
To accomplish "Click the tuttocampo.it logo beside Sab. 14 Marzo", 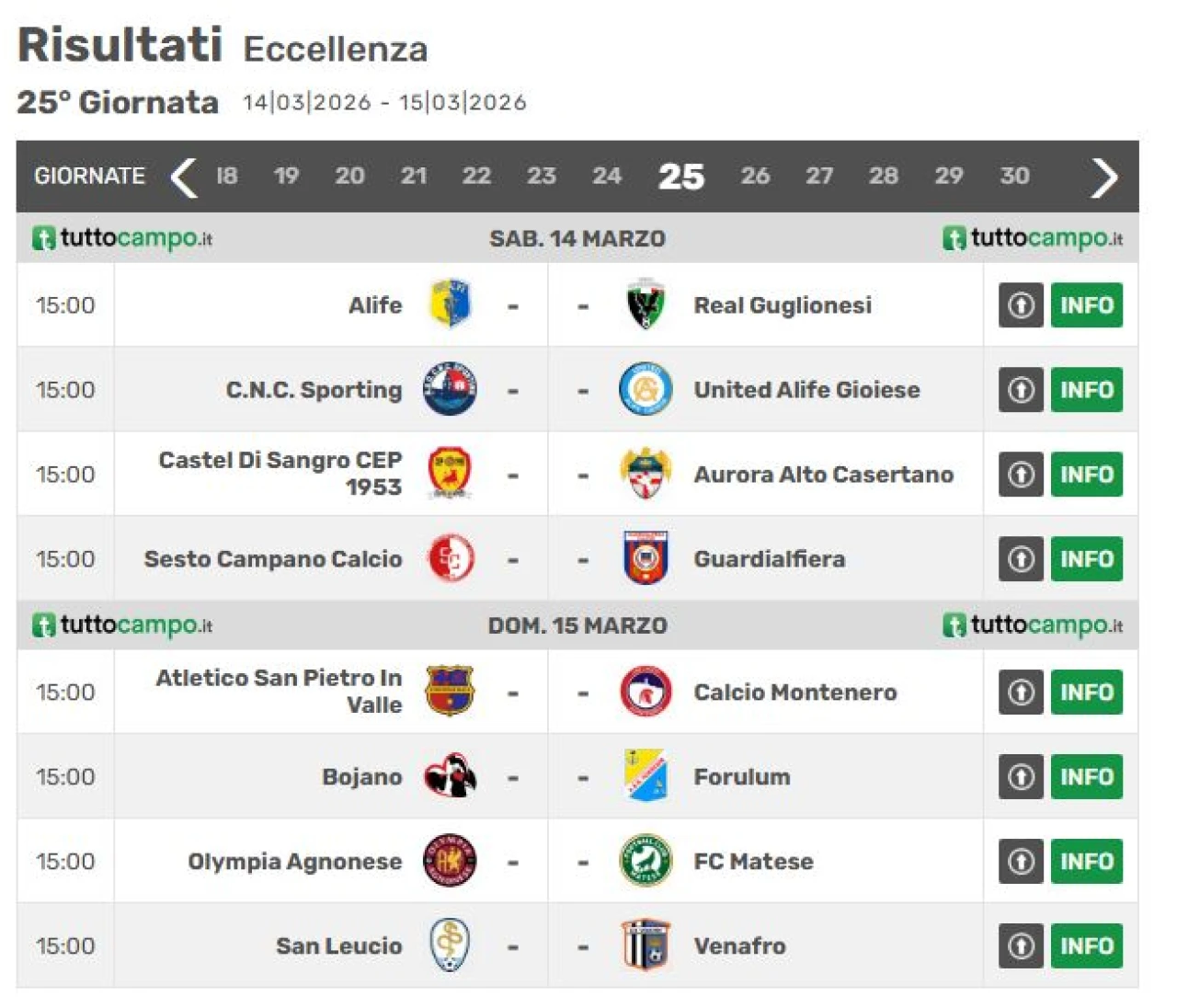I will 123,238.
